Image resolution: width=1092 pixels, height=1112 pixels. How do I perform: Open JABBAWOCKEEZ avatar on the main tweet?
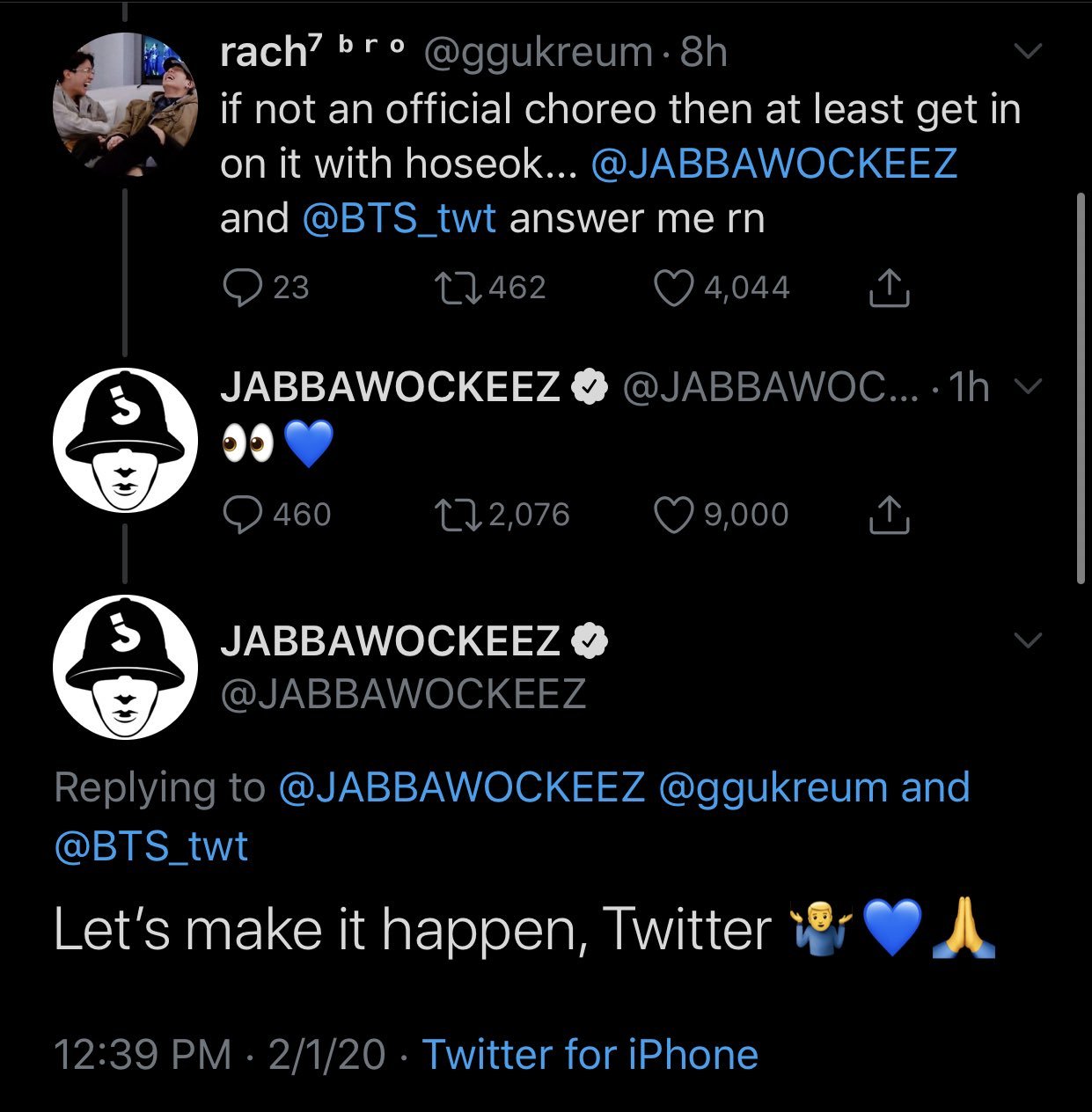(125, 667)
